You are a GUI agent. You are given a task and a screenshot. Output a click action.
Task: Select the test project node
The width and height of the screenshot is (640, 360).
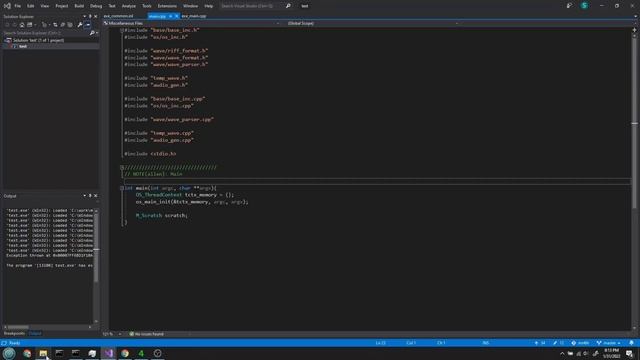[23, 46]
